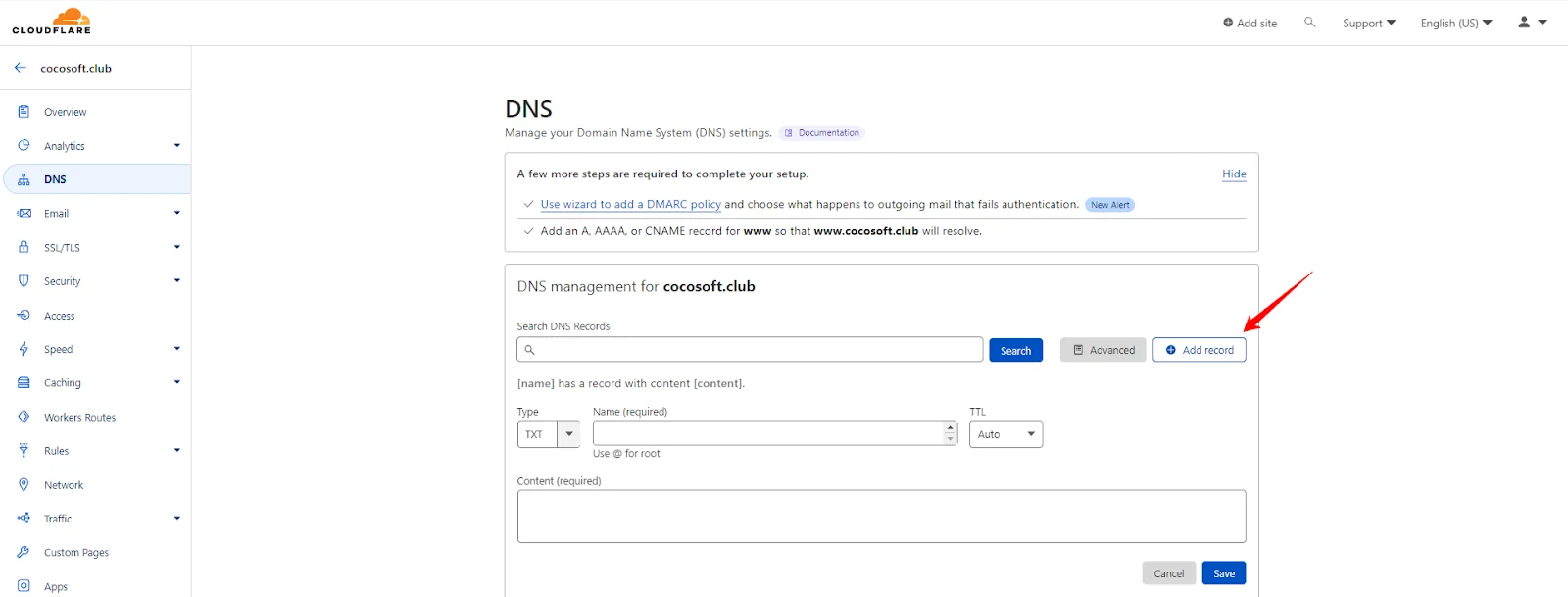Click the search magnifier in top bar
Screen dimensions: 1568x597
pos(1309,22)
